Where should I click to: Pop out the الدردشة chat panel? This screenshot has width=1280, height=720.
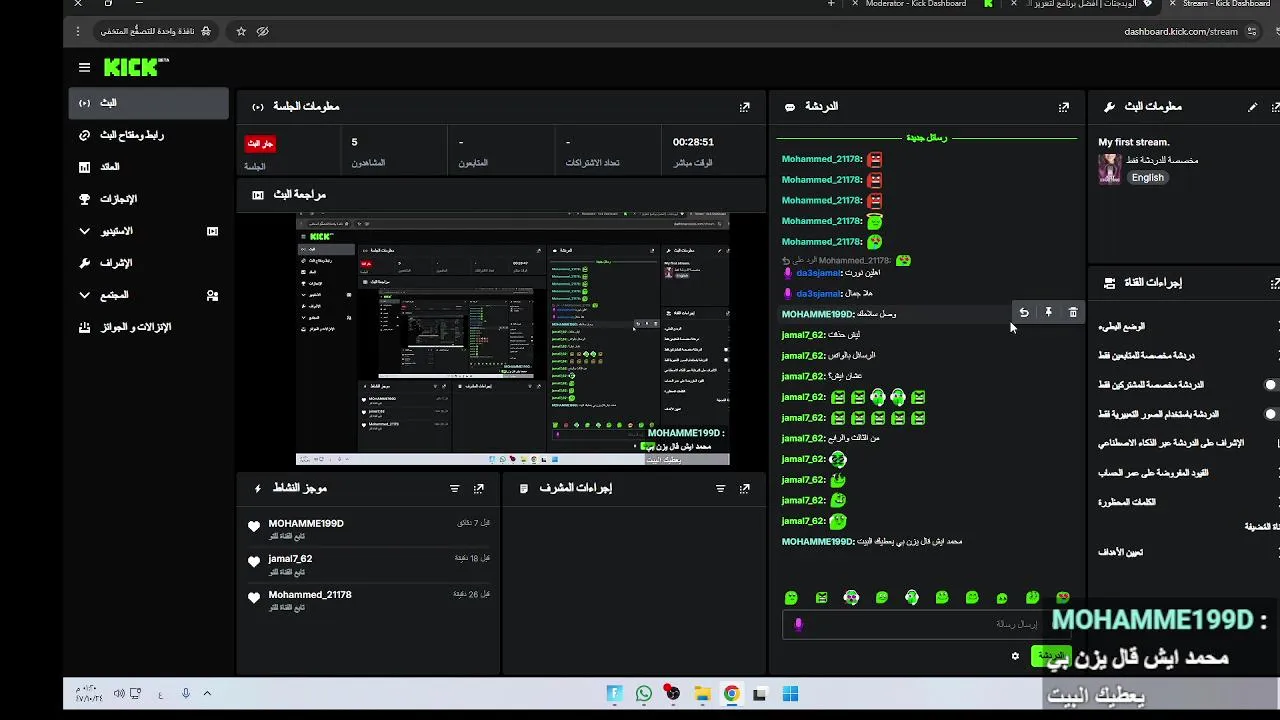(x=1064, y=107)
